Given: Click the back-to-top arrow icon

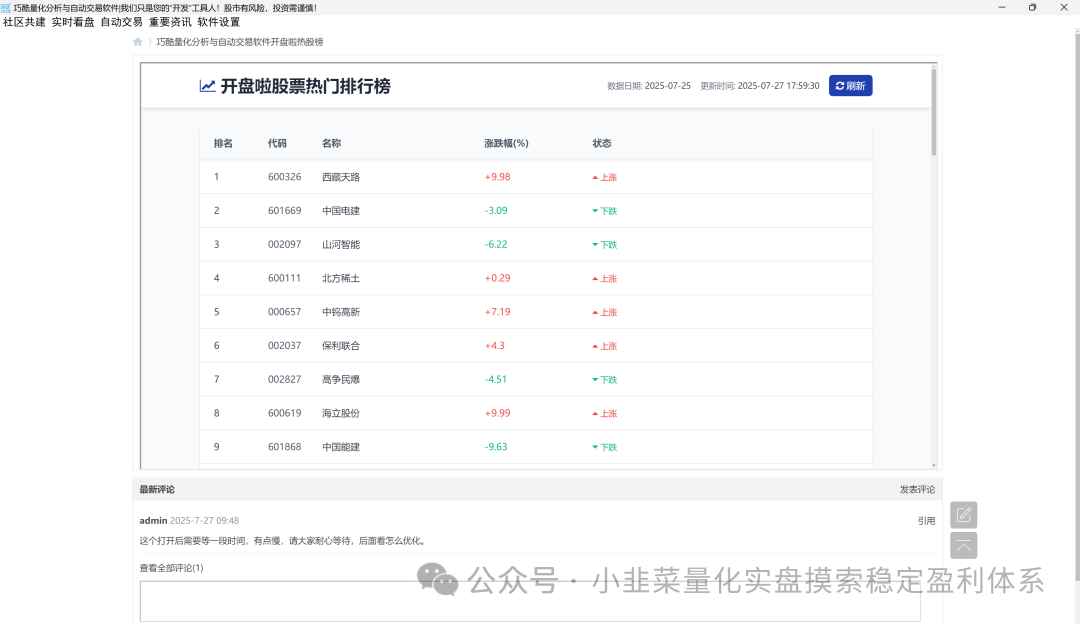Looking at the screenshot, I should [964, 545].
